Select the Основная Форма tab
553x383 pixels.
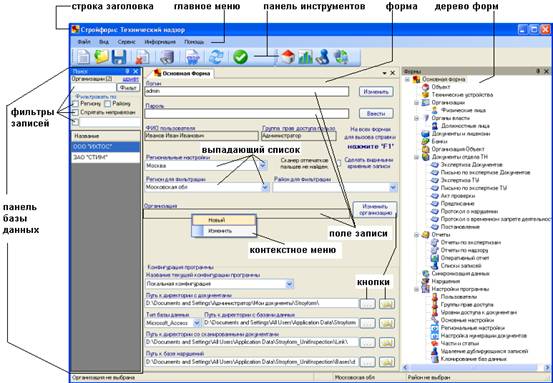pyautogui.click(x=182, y=73)
